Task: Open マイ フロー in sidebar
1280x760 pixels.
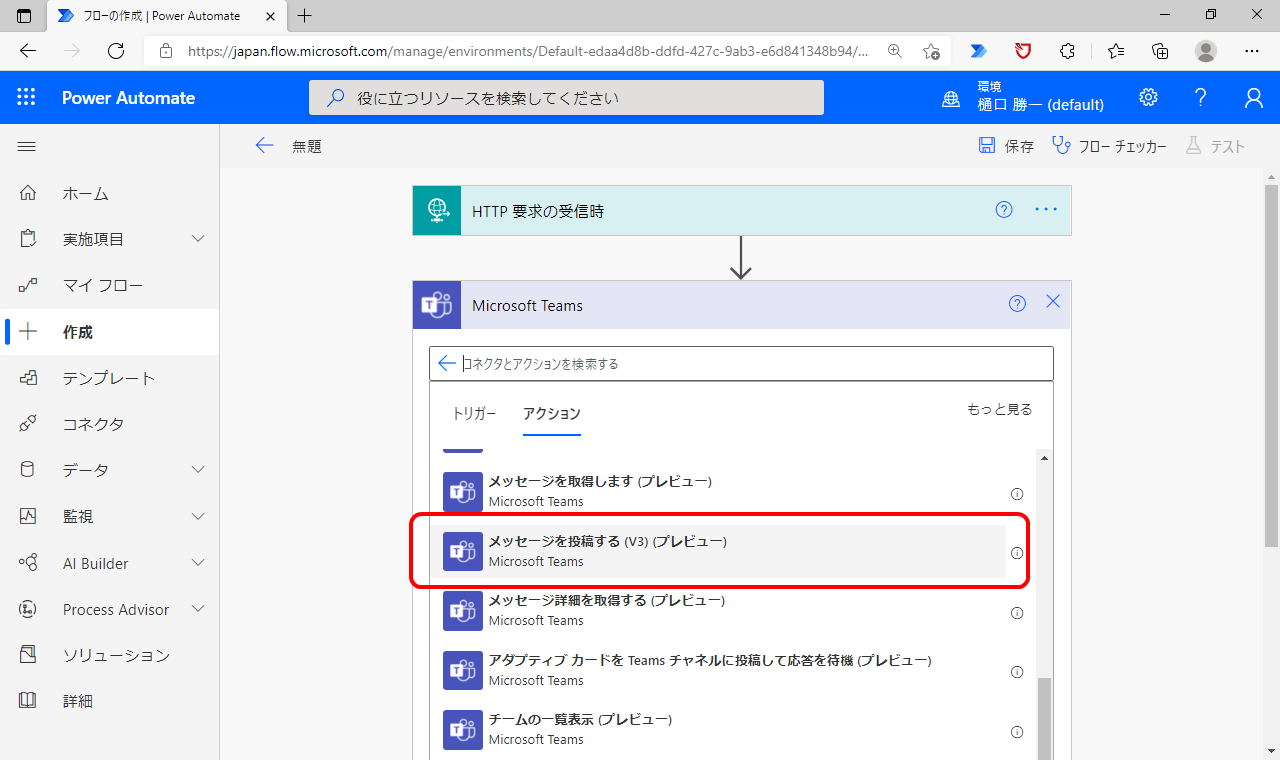Action: tap(110, 286)
